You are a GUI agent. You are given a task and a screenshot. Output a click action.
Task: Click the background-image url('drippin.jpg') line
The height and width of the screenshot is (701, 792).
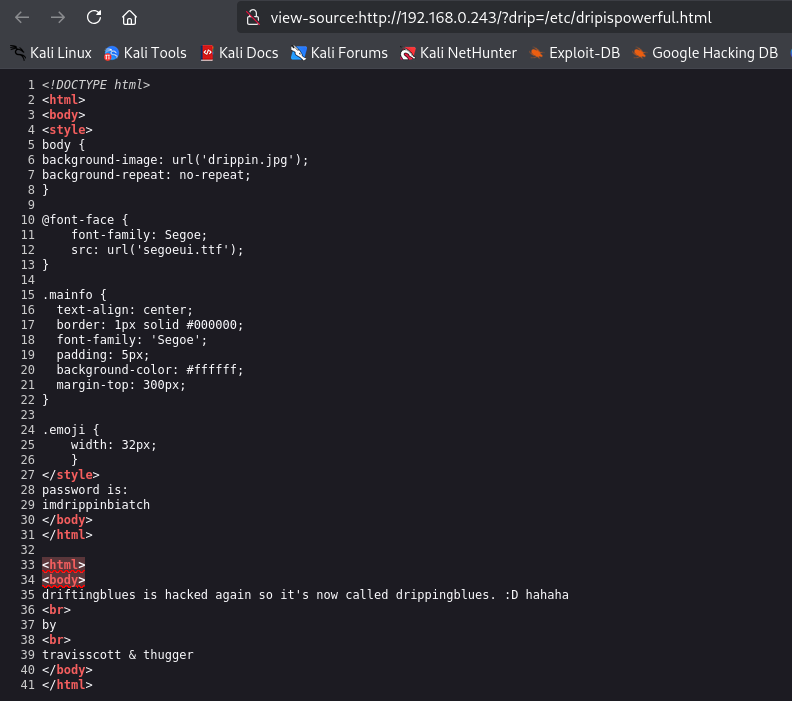point(175,160)
